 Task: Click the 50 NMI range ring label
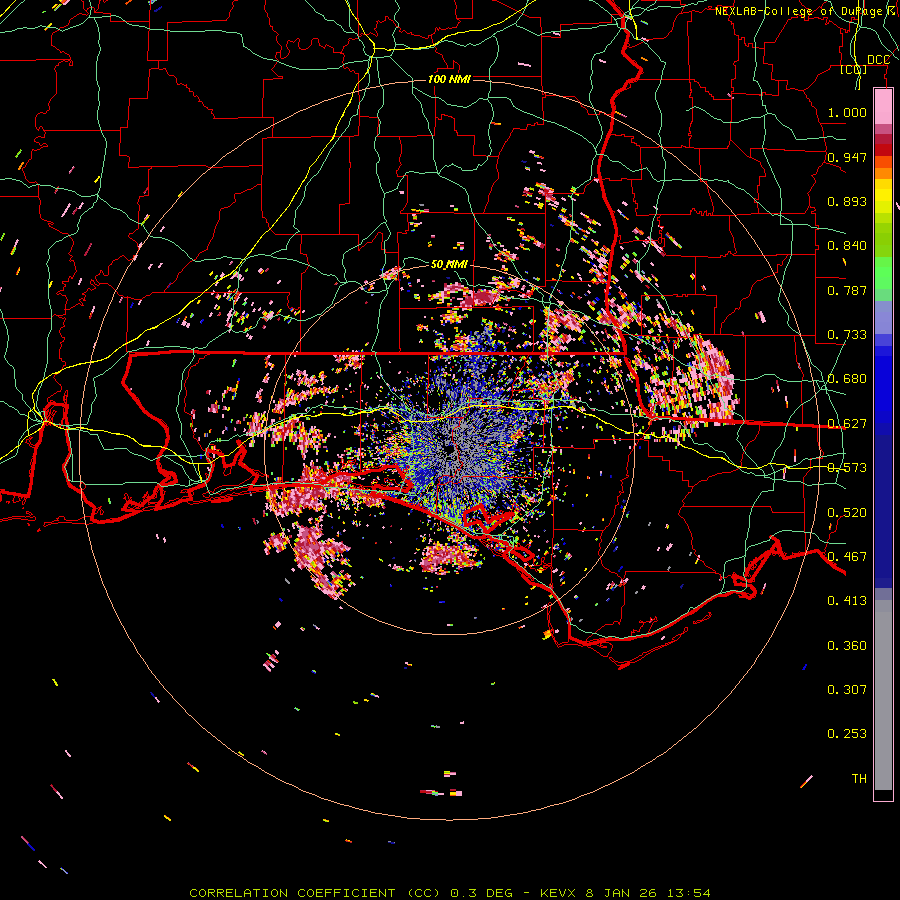(449, 264)
